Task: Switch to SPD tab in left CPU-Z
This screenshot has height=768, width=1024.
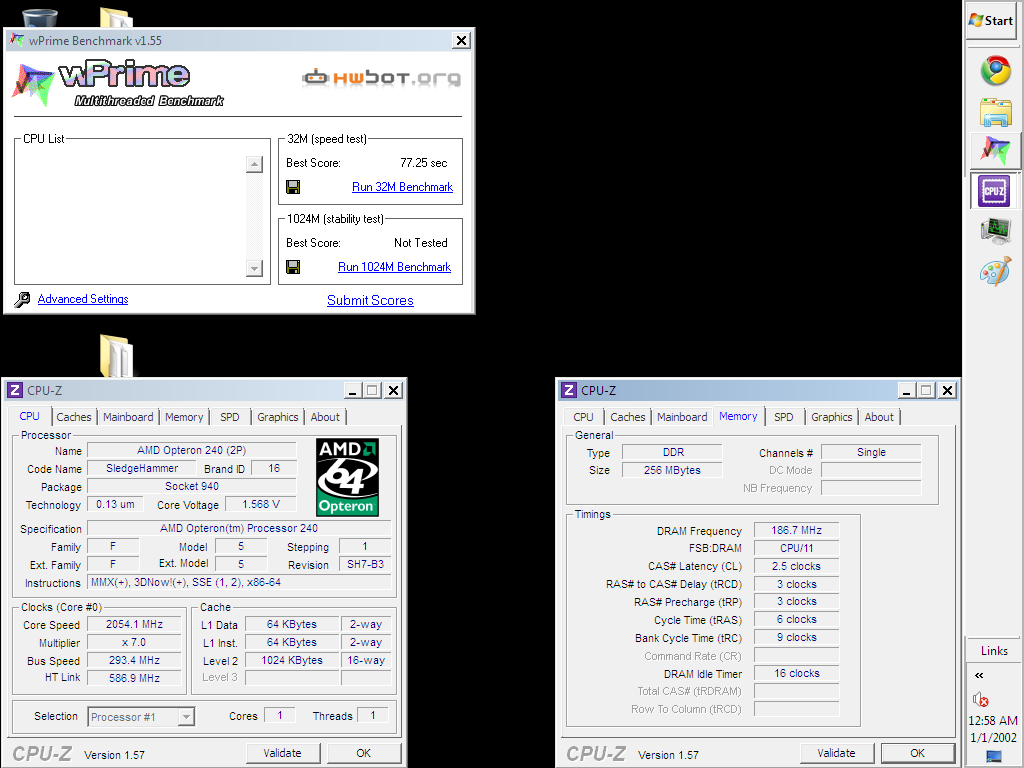Action: [x=230, y=417]
